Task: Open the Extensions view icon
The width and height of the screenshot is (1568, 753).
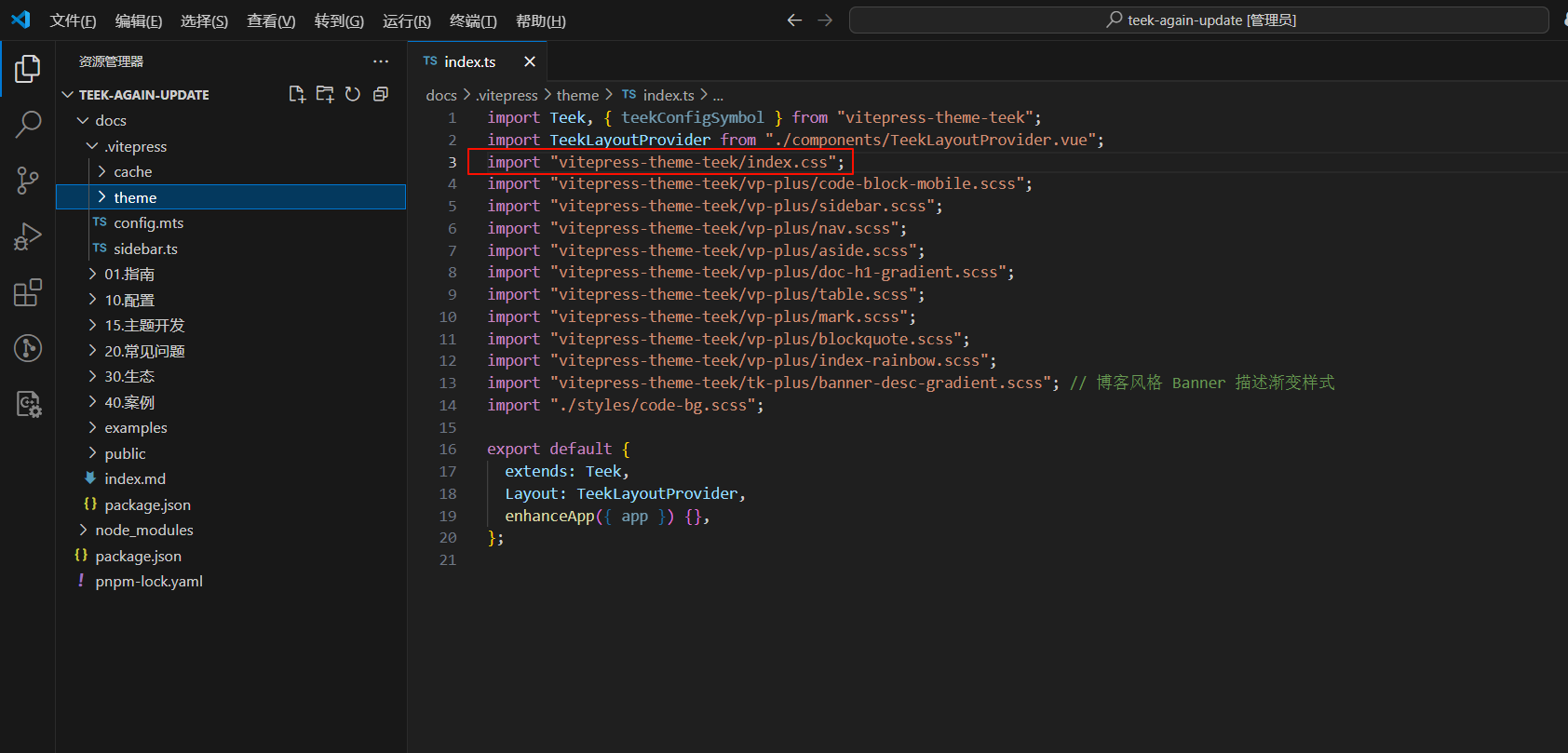Action: tap(28, 292)
